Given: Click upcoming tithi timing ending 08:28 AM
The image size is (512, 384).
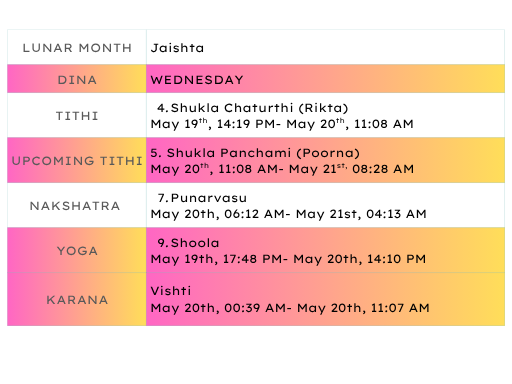Looking at the screenshot, I should point(282,169).
